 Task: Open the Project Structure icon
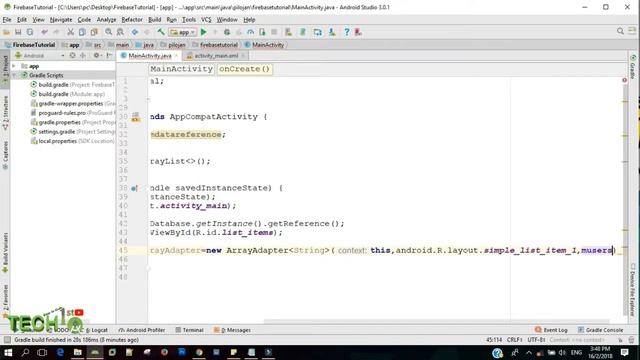pyautogui.click(x=318, y=32)
